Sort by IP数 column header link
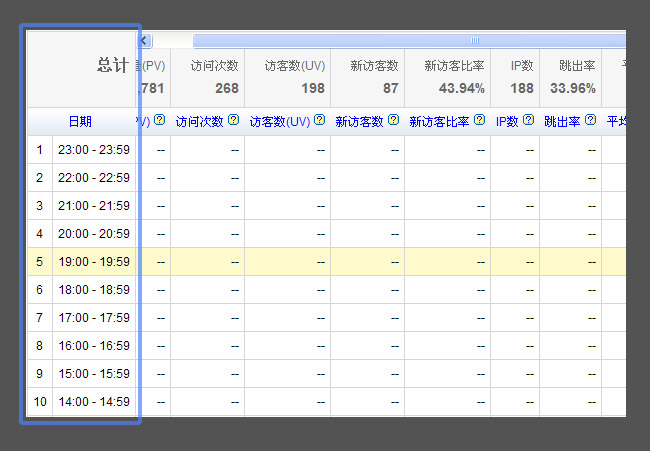The width and height of the screenshot is (650, 451). click(x=507, y=121)
